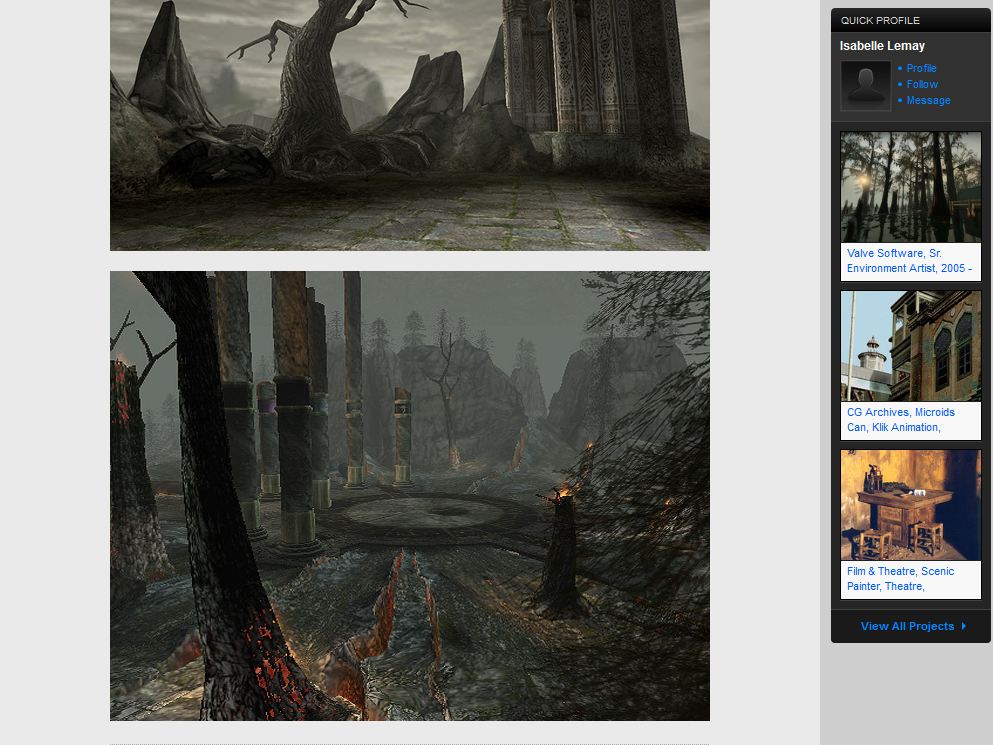Open the dead tree and temple ruins image

pos(410,125)
